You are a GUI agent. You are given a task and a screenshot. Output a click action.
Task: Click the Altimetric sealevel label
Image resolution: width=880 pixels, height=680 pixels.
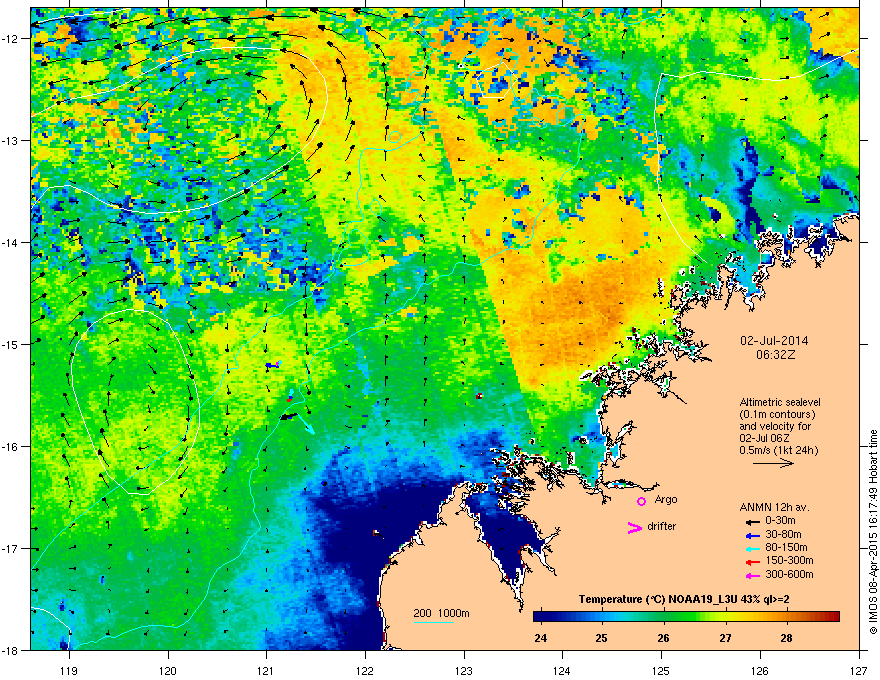[x=780, y=402]
